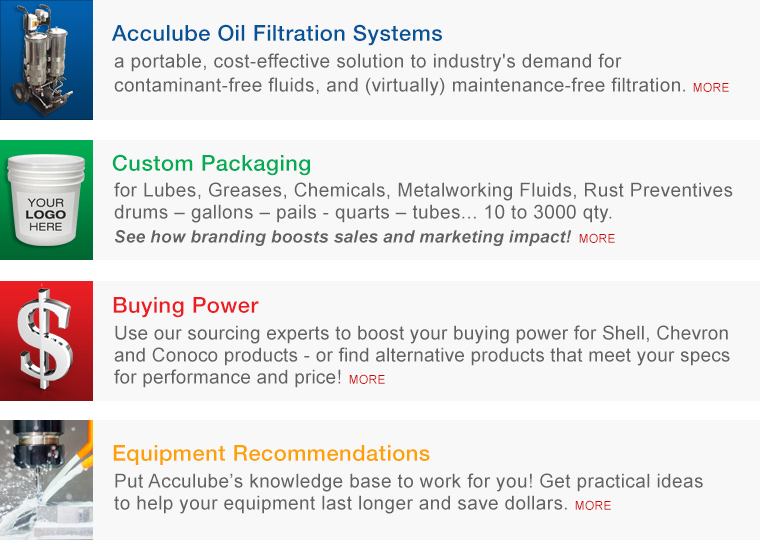Screen dimensions: 760x548
Task: Click MORE link for oil filtration systems
Action: pyautogui.click(x=710, y=88)
